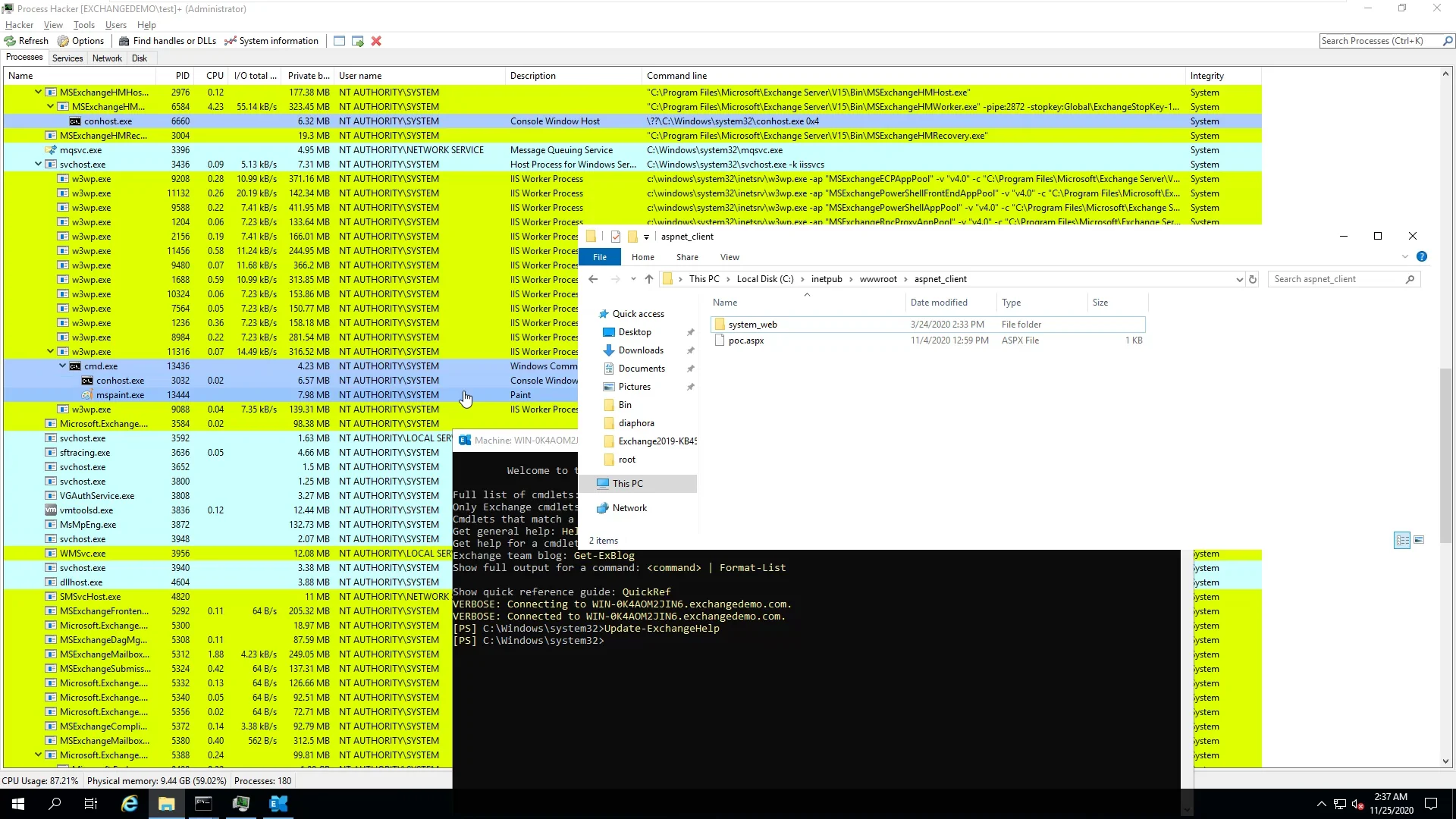Click the properties checkmark quick access icon

coord(616,237)
